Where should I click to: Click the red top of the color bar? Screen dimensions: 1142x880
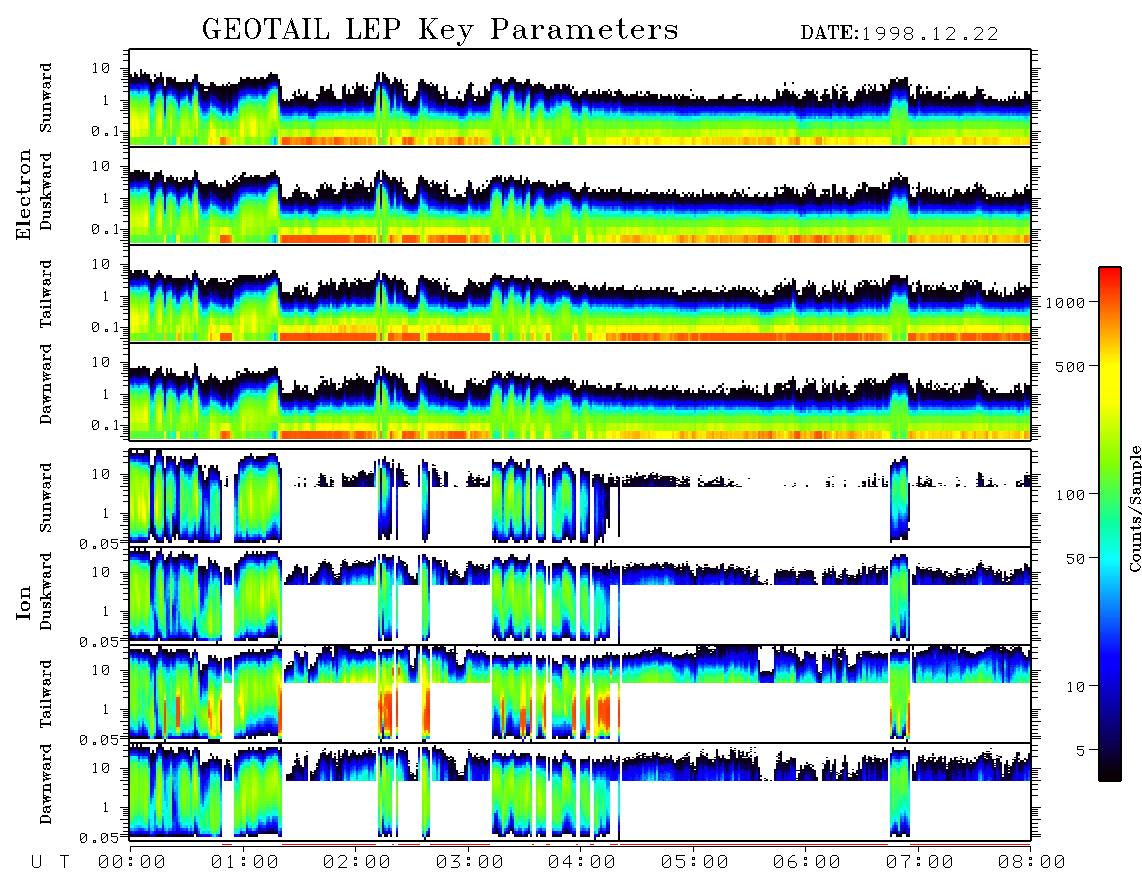pyautogui.click(x=1110, y=275)
